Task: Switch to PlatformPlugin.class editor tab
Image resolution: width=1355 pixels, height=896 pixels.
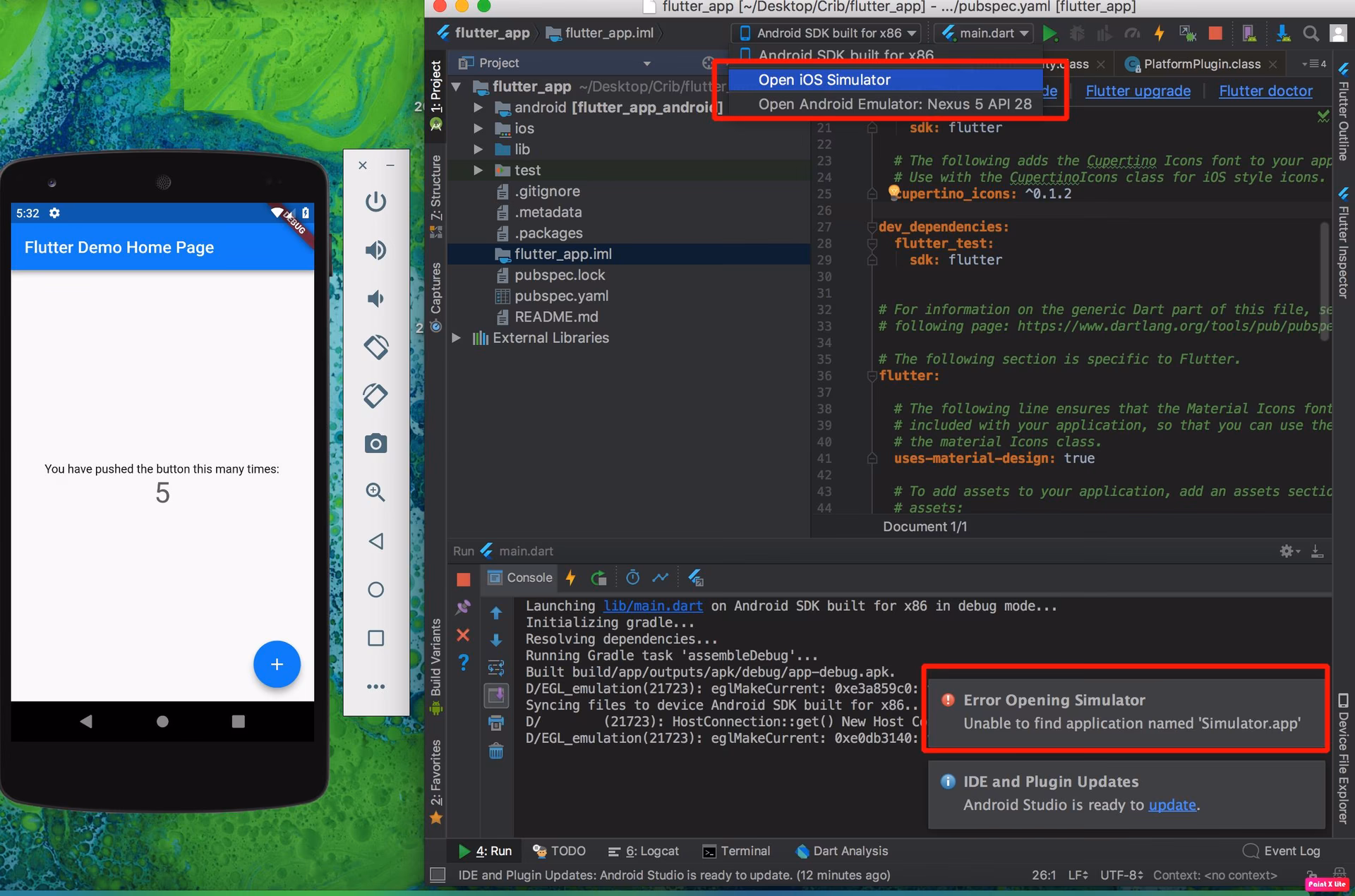Action: [1201, 64]
